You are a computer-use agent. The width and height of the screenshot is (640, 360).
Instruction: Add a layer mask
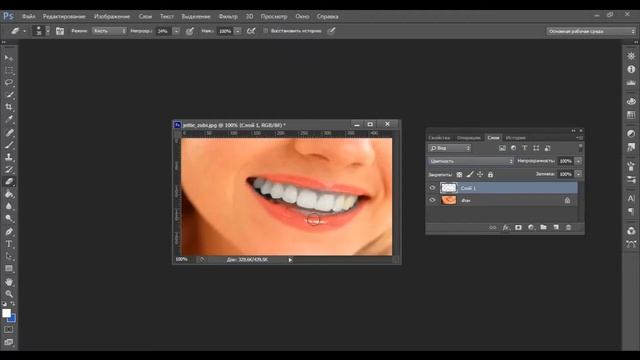[x=518, y=227]
